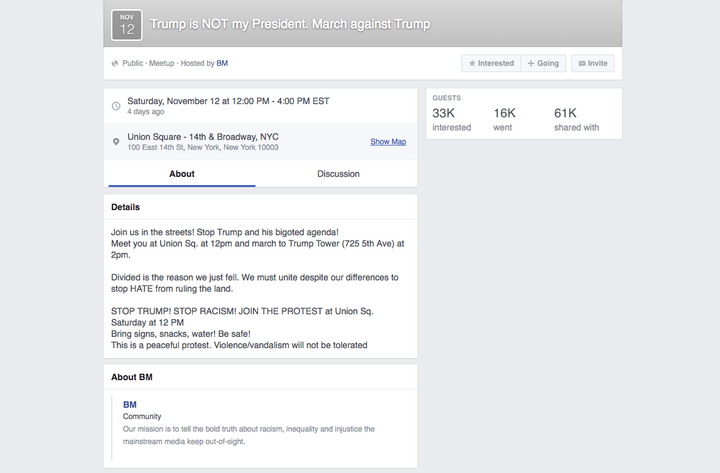The height and width of the screenshot is (473, 720).
Task: Click the clock icon beside the event time
Action: point(116,106)
